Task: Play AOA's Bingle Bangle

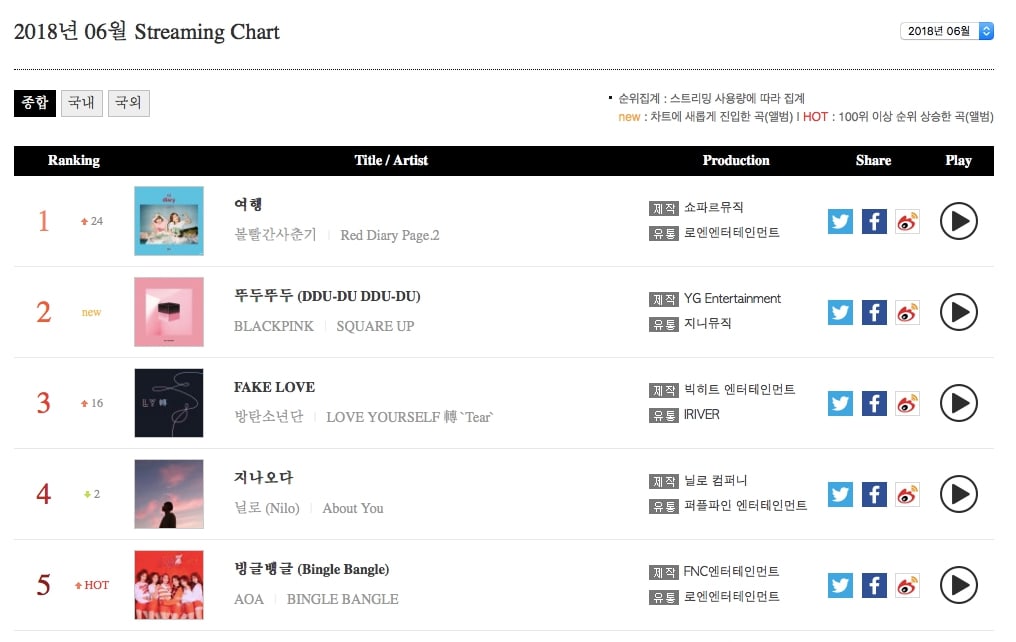Action: [958, 585]
